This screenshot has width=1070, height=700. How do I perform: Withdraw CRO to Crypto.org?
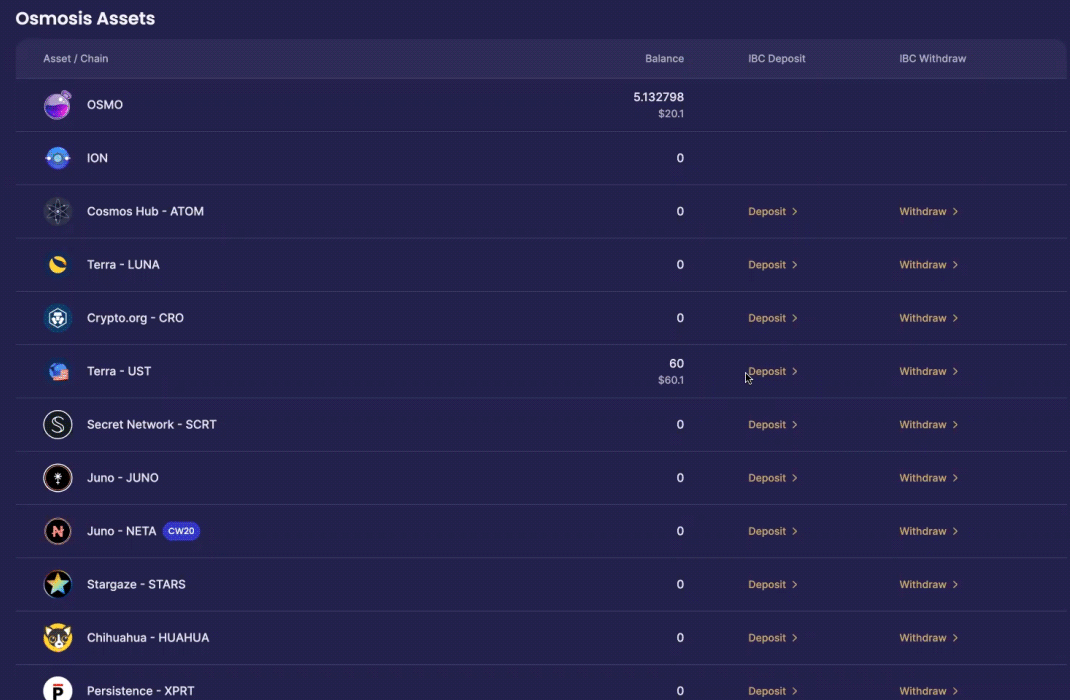click(x=929, y=318)
